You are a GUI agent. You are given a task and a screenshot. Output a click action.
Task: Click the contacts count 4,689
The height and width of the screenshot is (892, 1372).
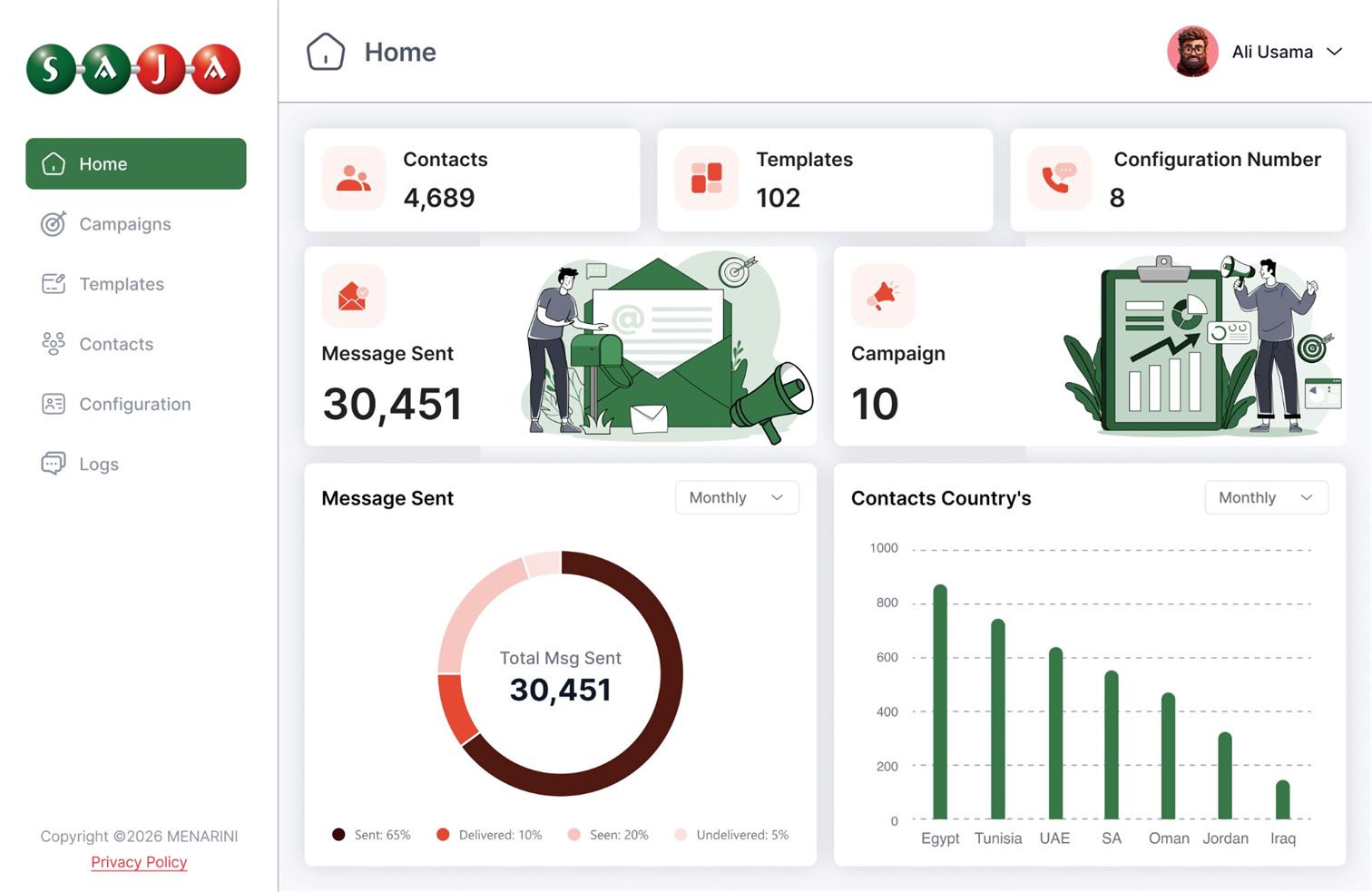439,198
